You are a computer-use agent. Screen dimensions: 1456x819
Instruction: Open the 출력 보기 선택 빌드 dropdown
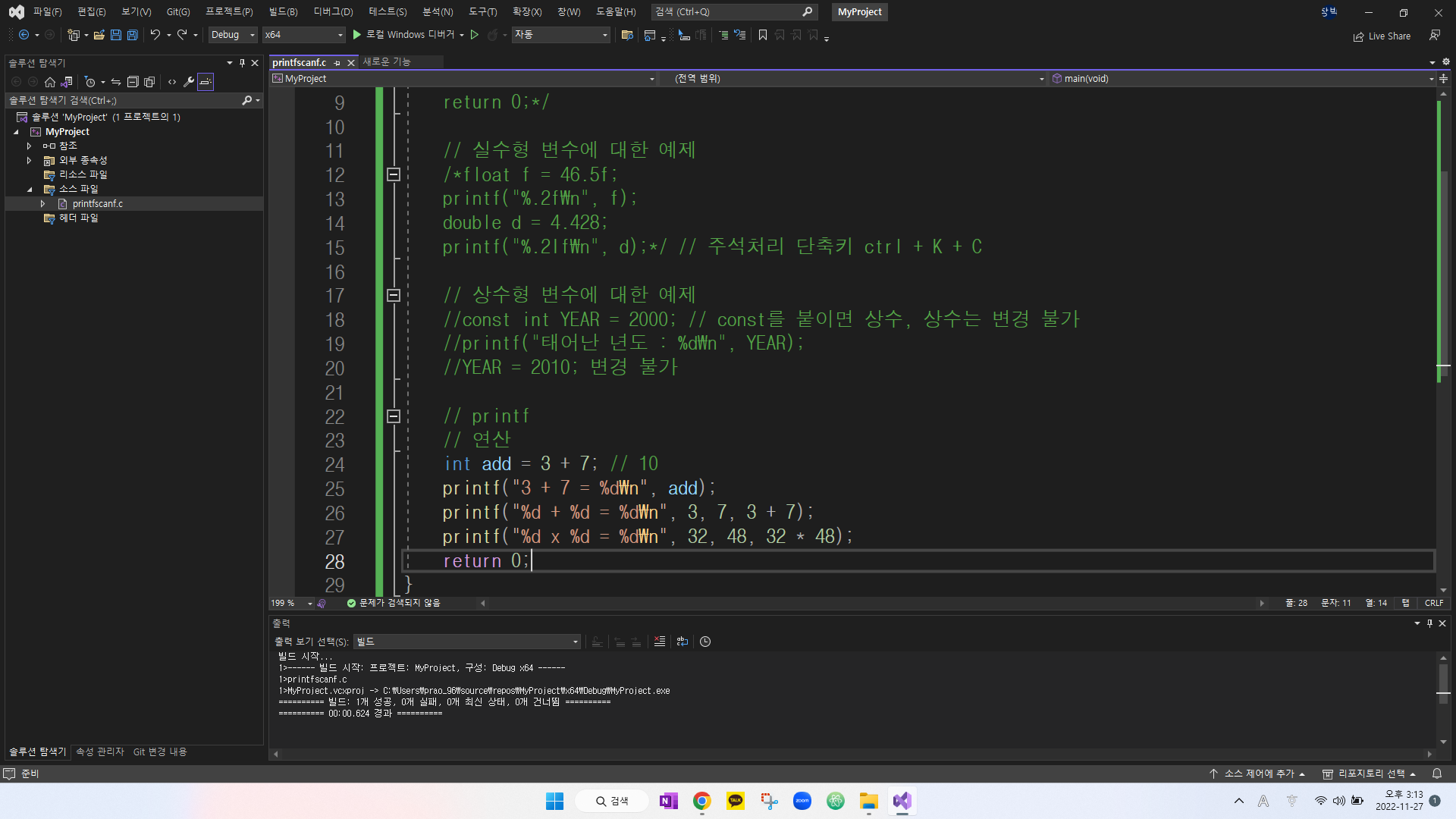pos(467,642)
